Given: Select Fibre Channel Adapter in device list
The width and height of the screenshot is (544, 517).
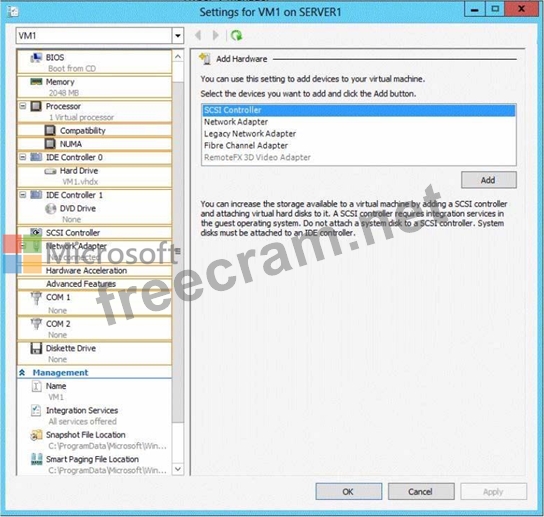Looking at the screenshot, I should coord(358,145).
